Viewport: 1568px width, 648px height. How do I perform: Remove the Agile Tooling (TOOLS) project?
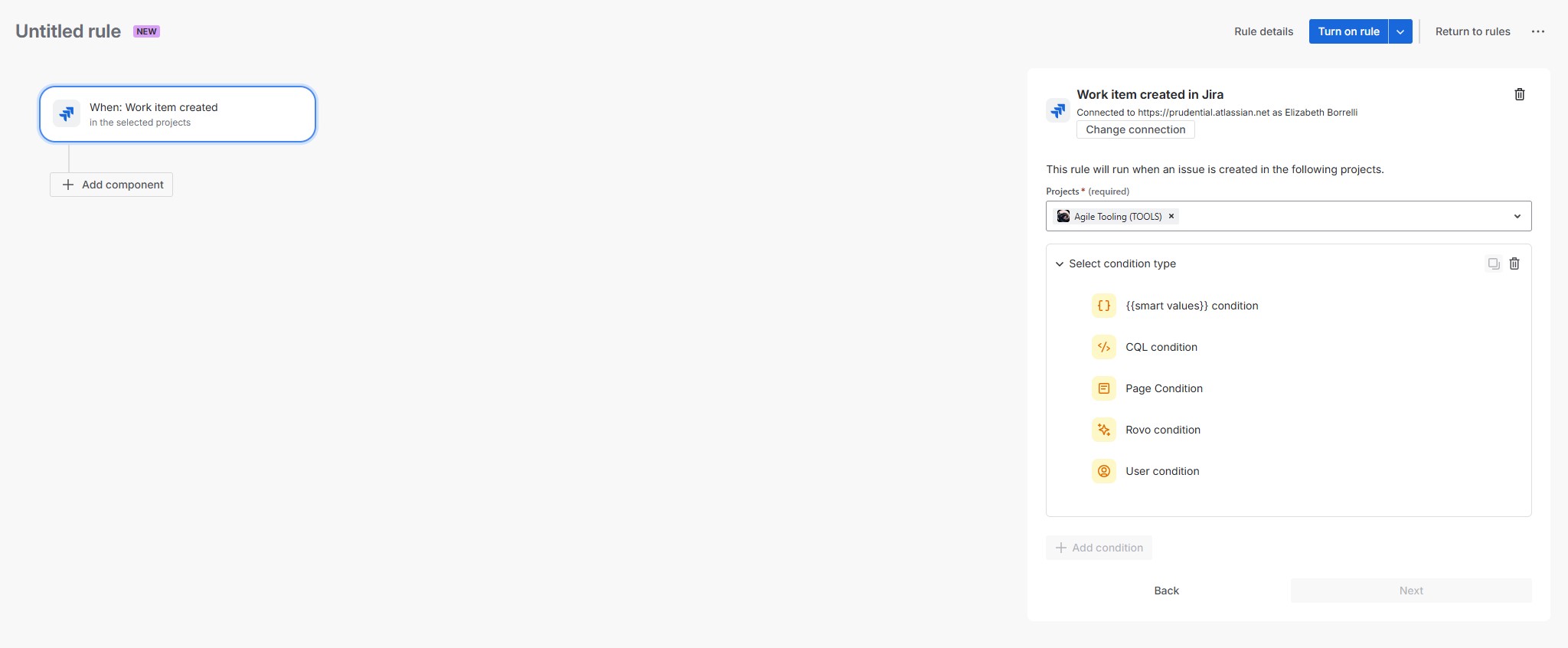1171,216
